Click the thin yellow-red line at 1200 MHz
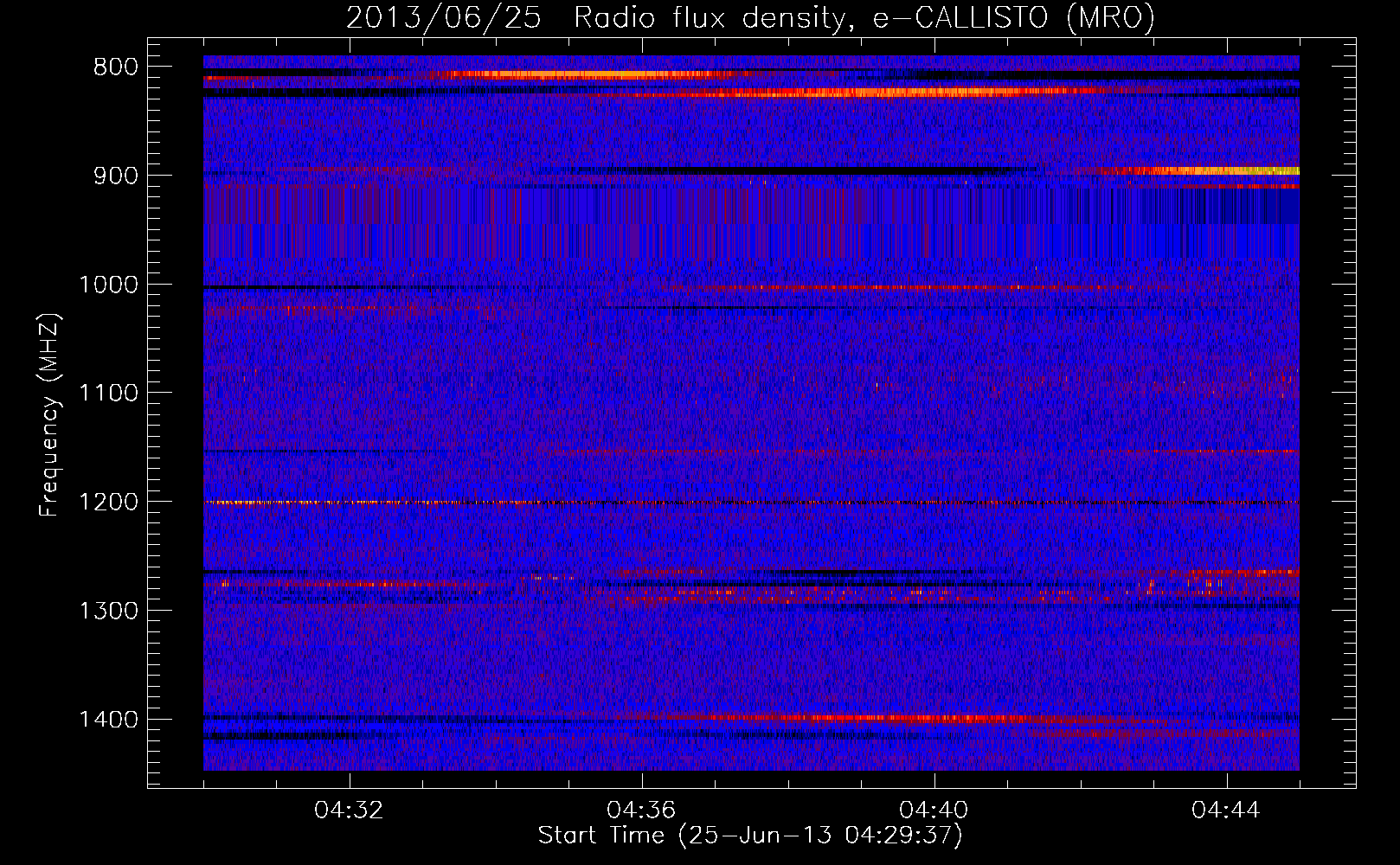 click(x=751, y=503)
